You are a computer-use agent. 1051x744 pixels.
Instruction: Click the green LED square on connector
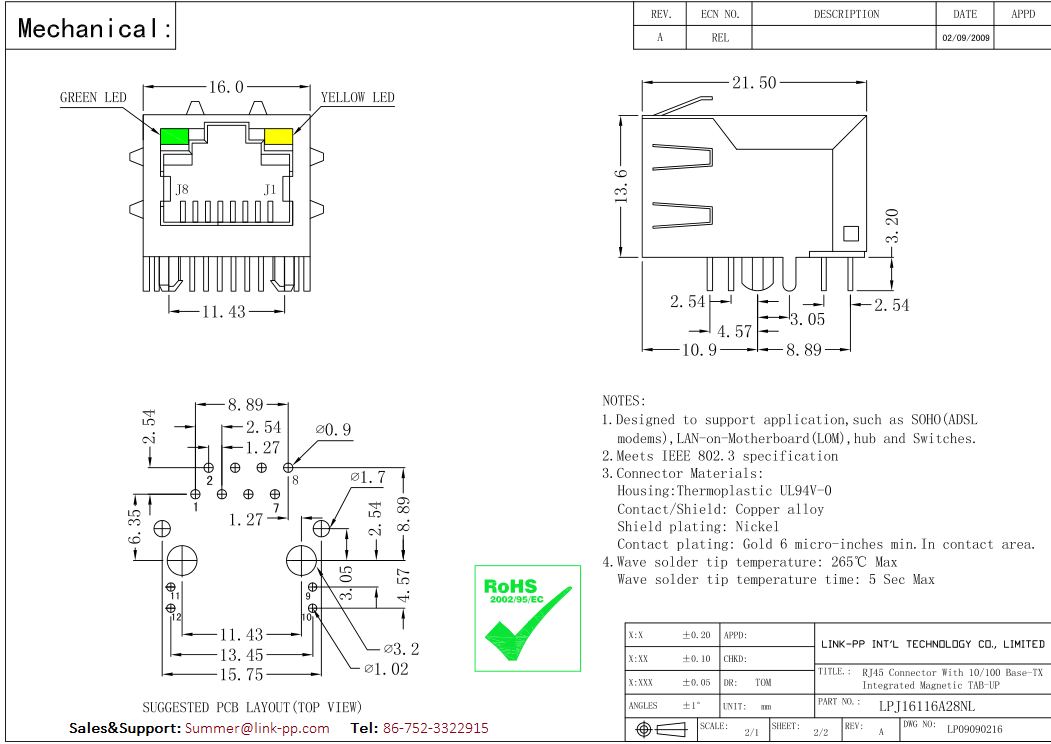(174, 136)
